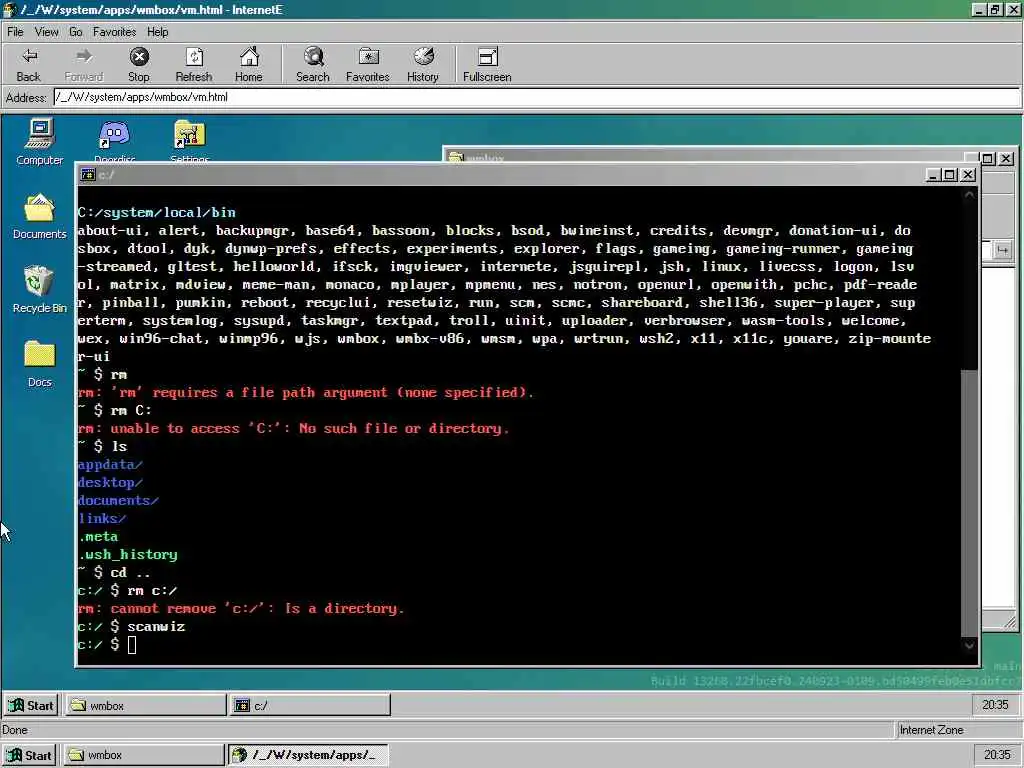
Task: Open the File menu
Action: click(x=15, y=32)
